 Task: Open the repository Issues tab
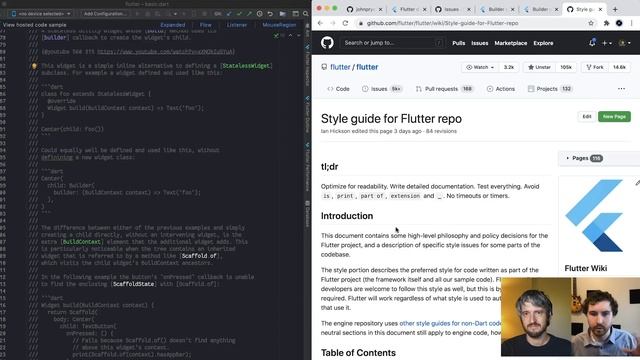[x=382, y=89]
